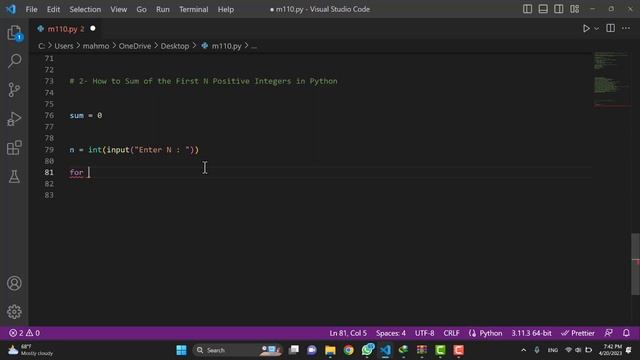Open the Windows Start menu

coord(181,350)
